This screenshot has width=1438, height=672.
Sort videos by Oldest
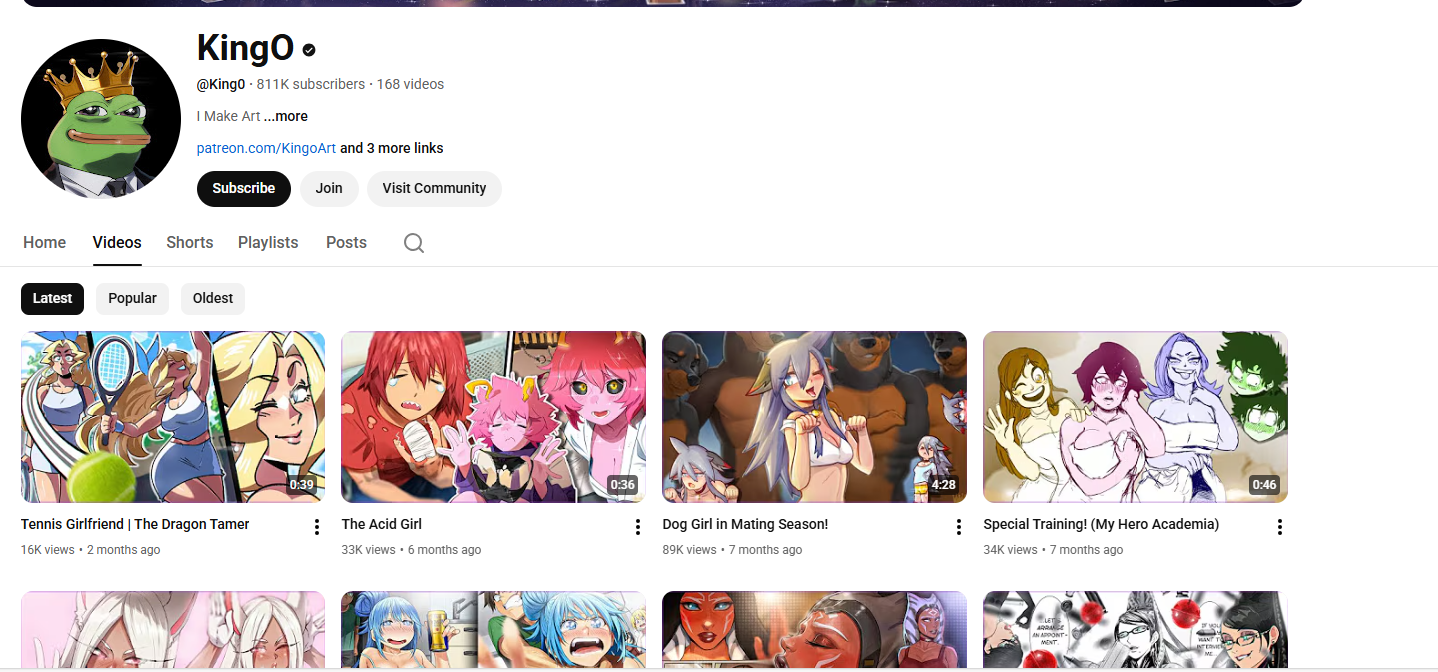pyautogui.click(x=213, y=298)
